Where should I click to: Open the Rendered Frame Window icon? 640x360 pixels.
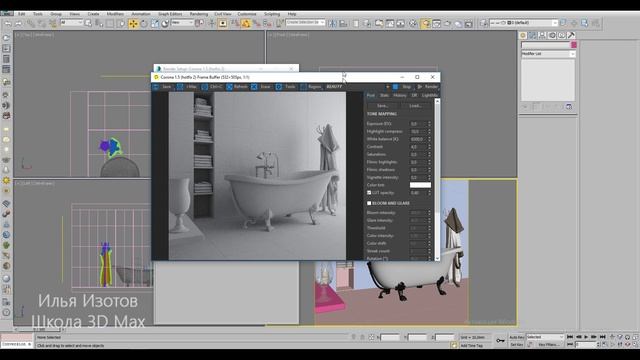pos(437,23)
